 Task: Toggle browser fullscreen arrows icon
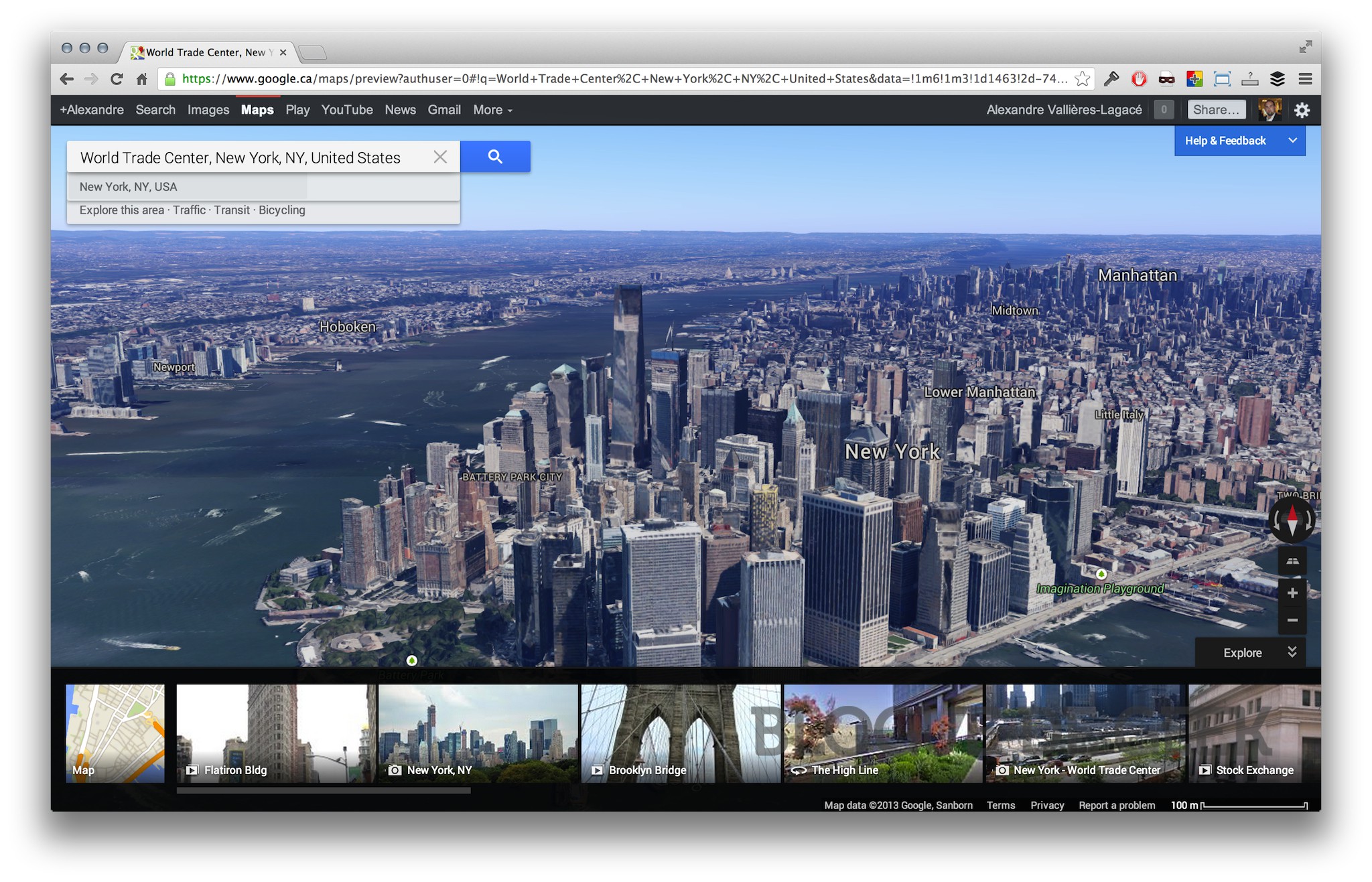1305,47
